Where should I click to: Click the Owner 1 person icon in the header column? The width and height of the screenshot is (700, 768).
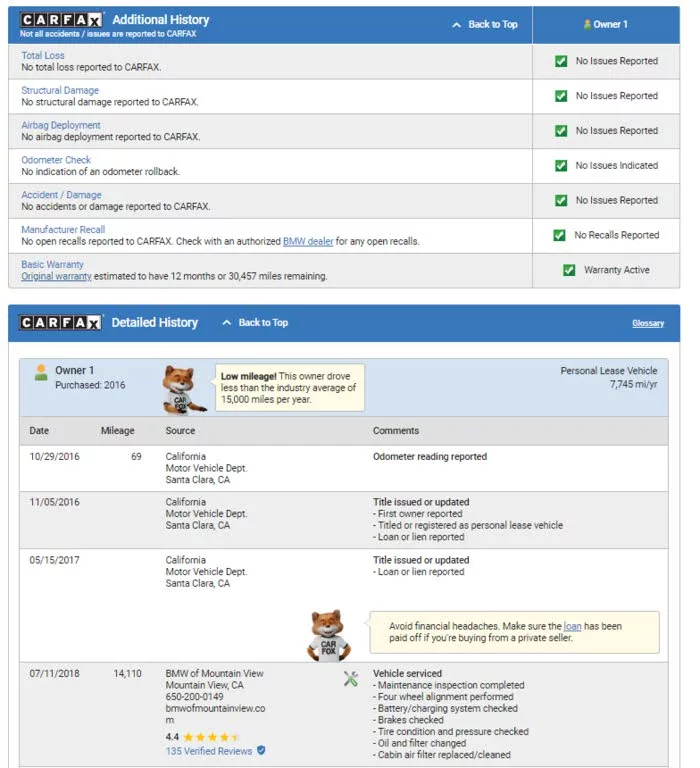click(587, 24)
